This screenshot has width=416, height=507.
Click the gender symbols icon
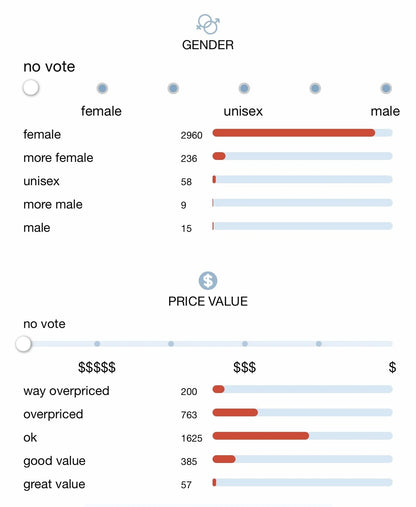208,24
